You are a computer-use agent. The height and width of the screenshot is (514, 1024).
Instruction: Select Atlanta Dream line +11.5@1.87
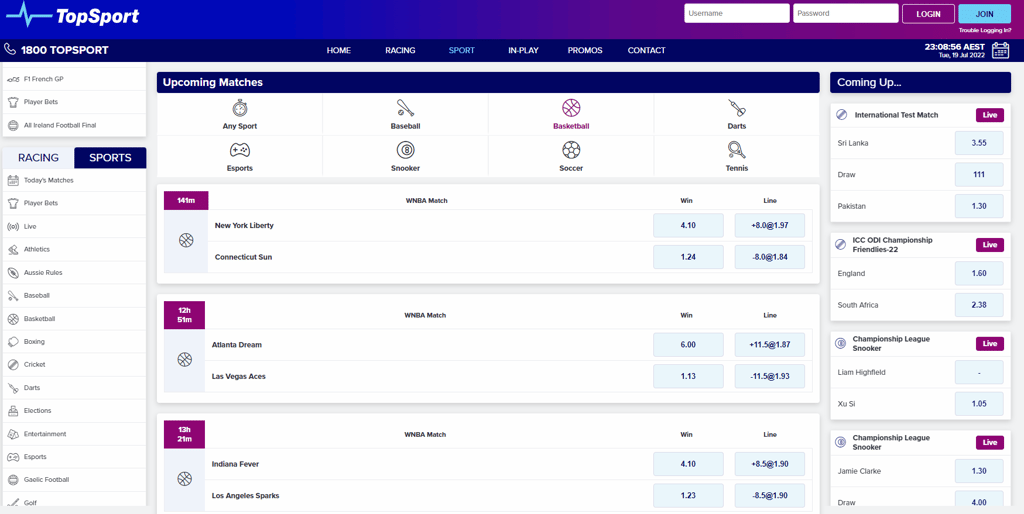(770, 345)
